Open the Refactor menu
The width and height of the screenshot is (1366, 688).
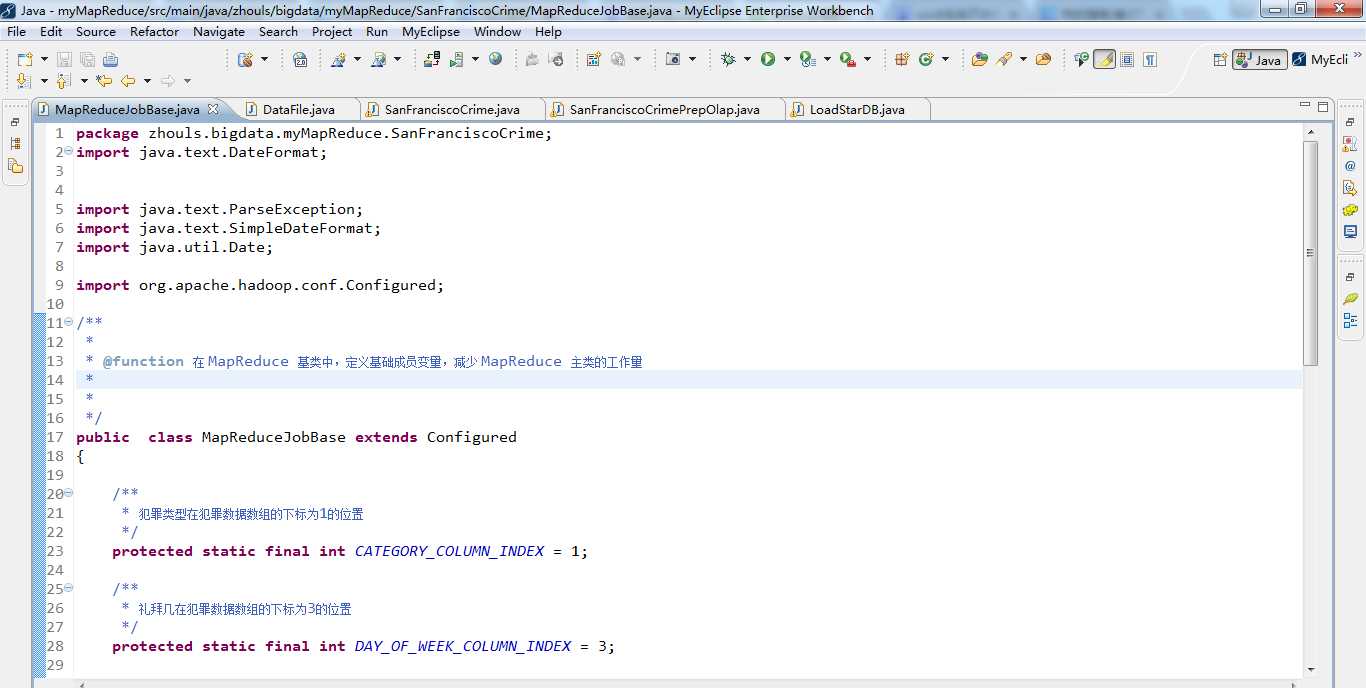[155, 31]
